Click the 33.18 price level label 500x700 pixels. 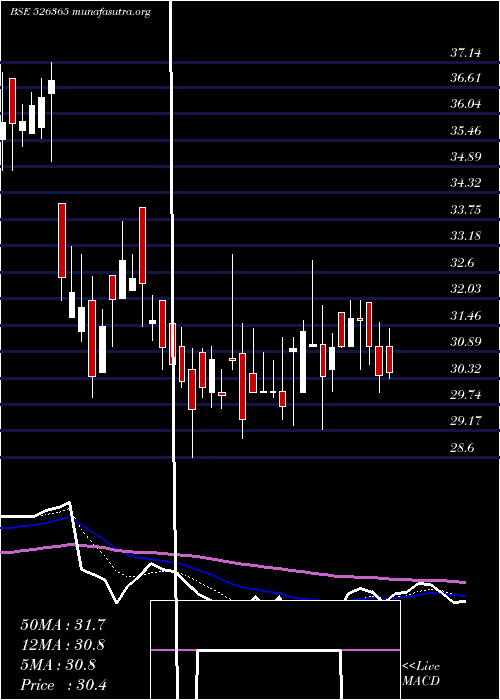(466, 235)
